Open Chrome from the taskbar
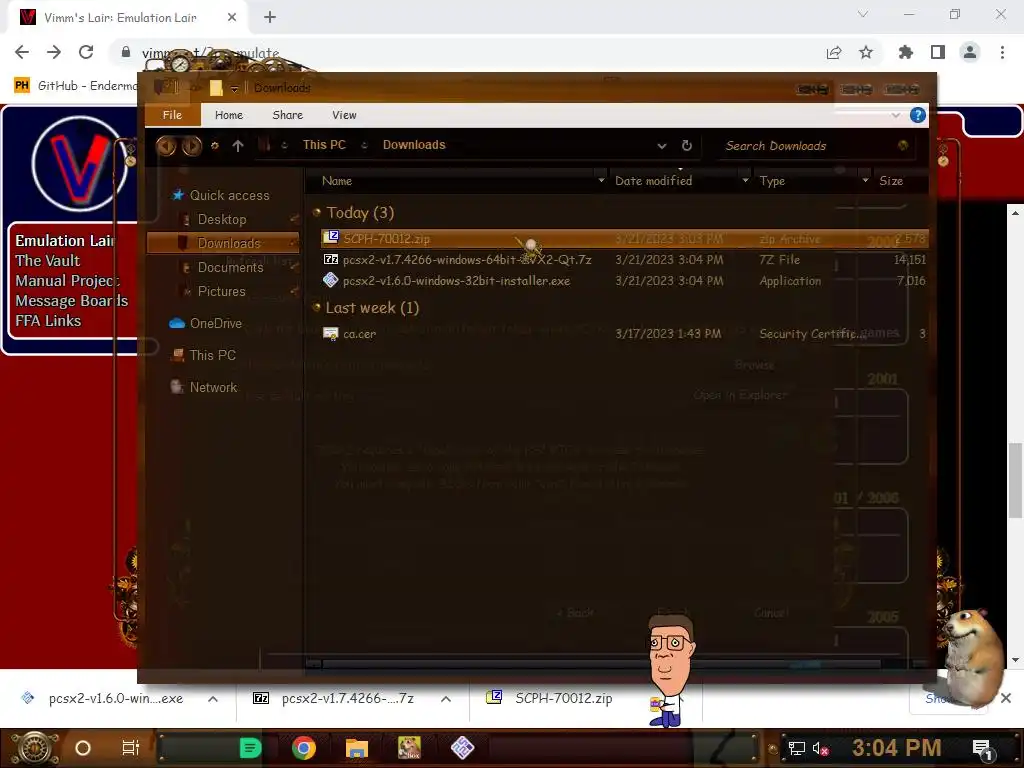This screenshot has width=1024, height=768. pos(304,748)
